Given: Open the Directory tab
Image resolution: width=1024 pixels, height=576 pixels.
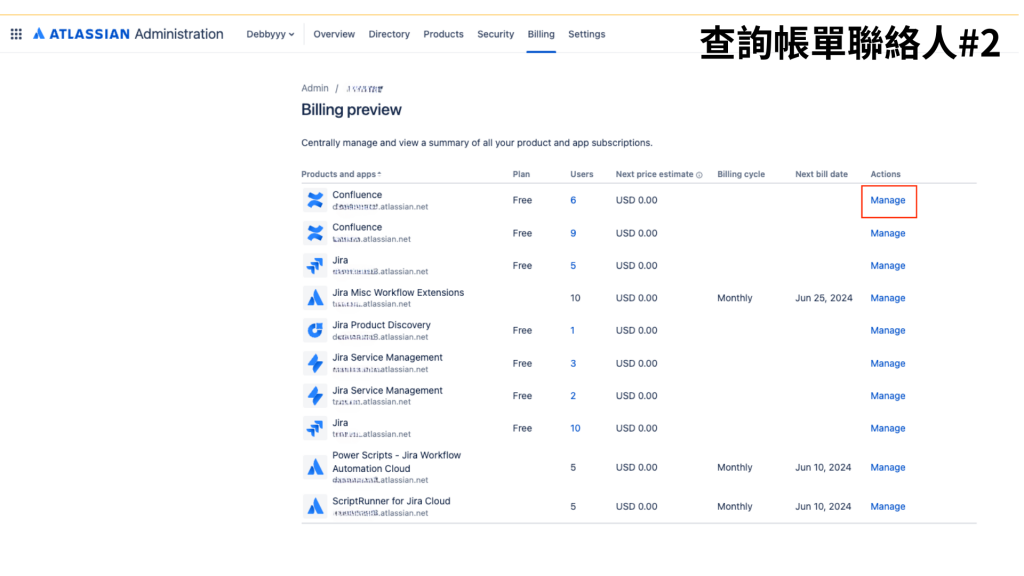Looking at the screenshot, I should click(389, 34).
